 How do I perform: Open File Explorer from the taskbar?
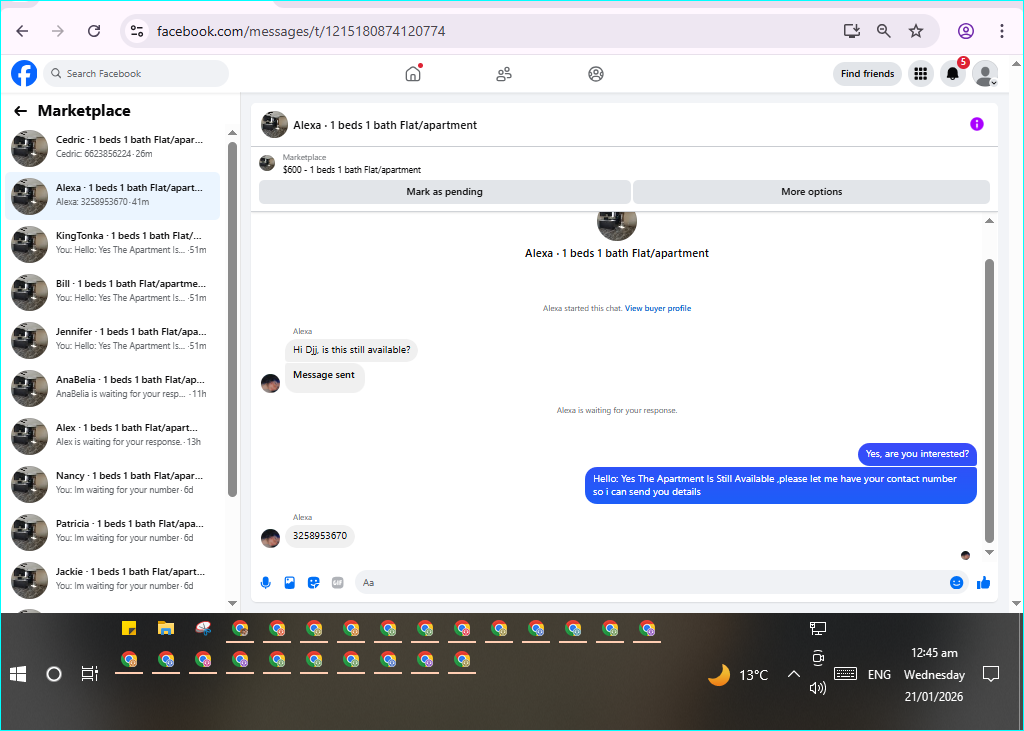(166, 628)
